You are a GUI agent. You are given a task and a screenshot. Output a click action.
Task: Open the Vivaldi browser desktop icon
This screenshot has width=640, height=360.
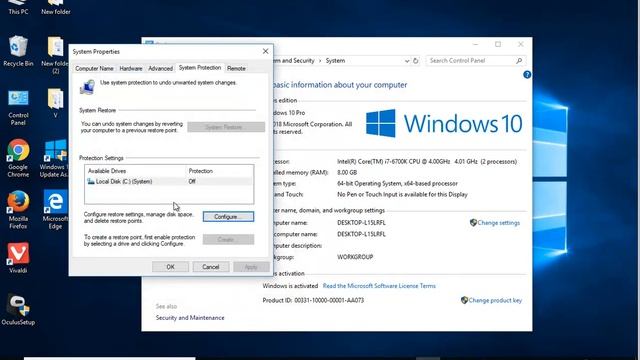18,258
